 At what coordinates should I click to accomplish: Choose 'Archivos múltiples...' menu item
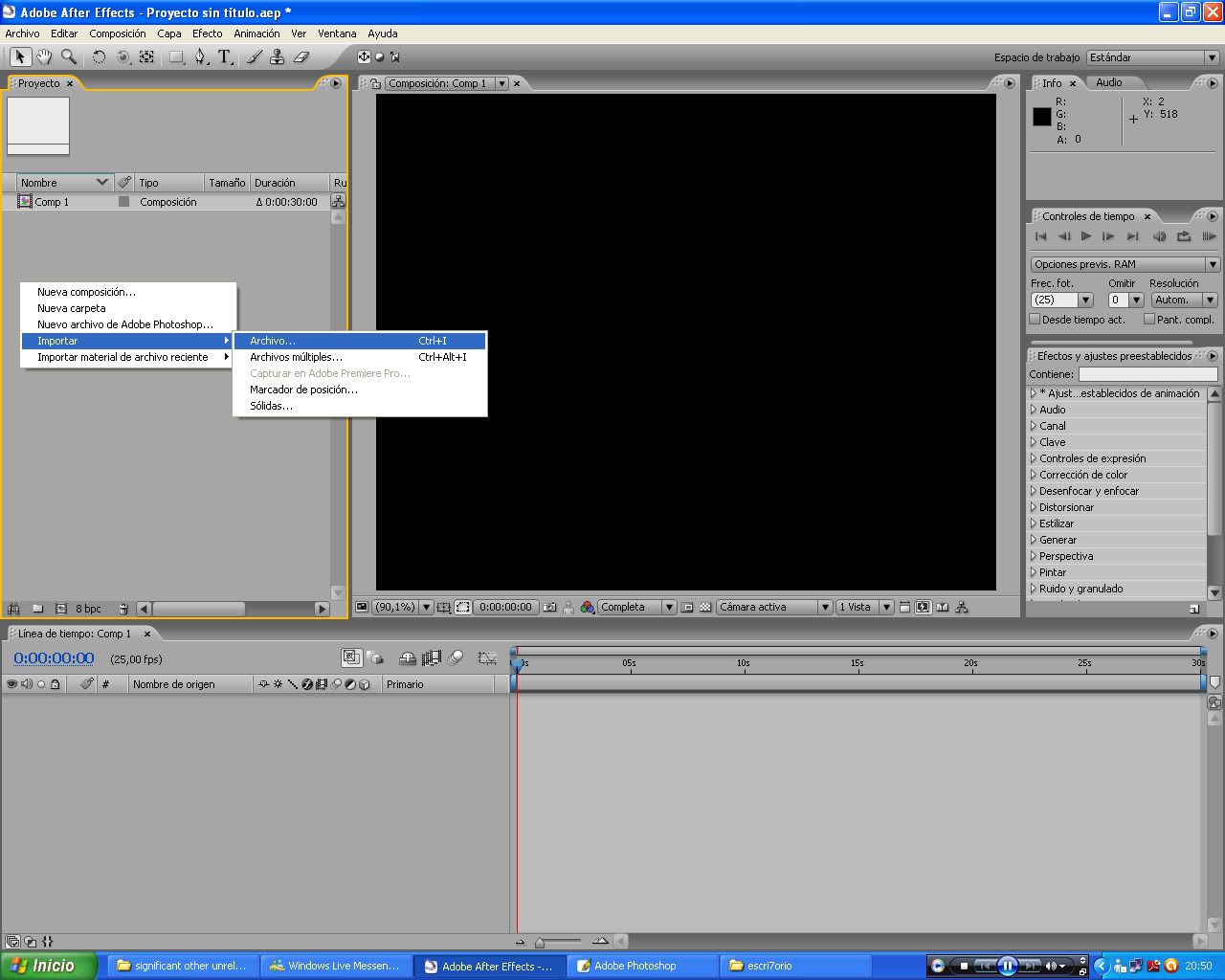coord(360,357)
